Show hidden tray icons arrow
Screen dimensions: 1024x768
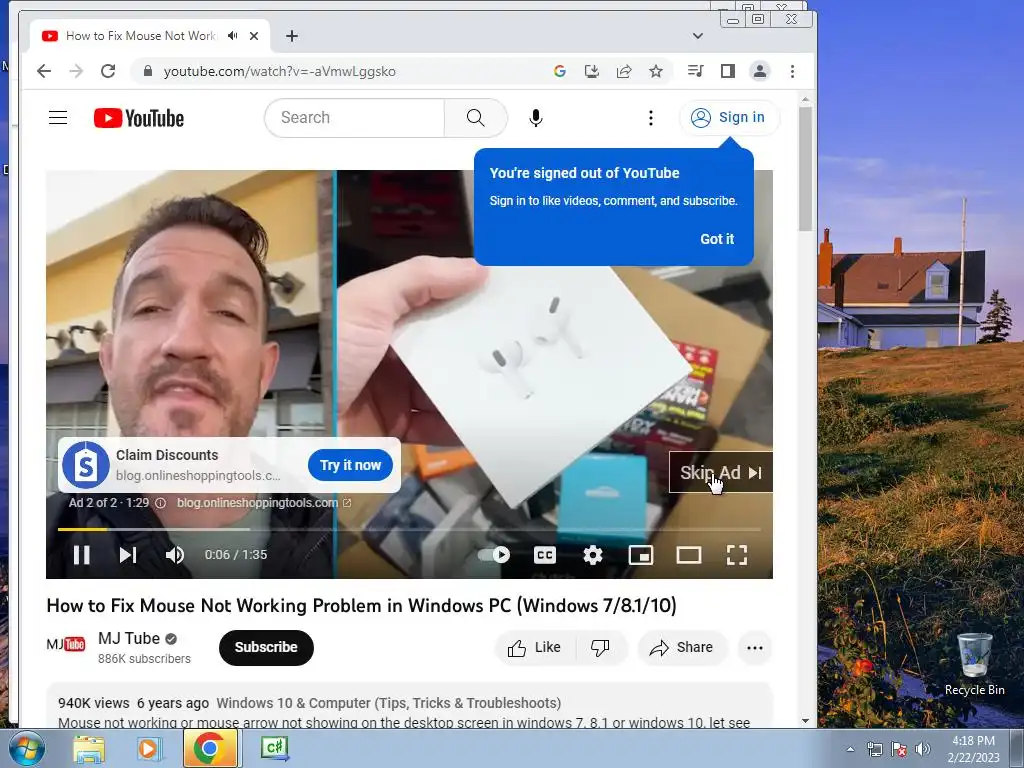coord(850,749)
